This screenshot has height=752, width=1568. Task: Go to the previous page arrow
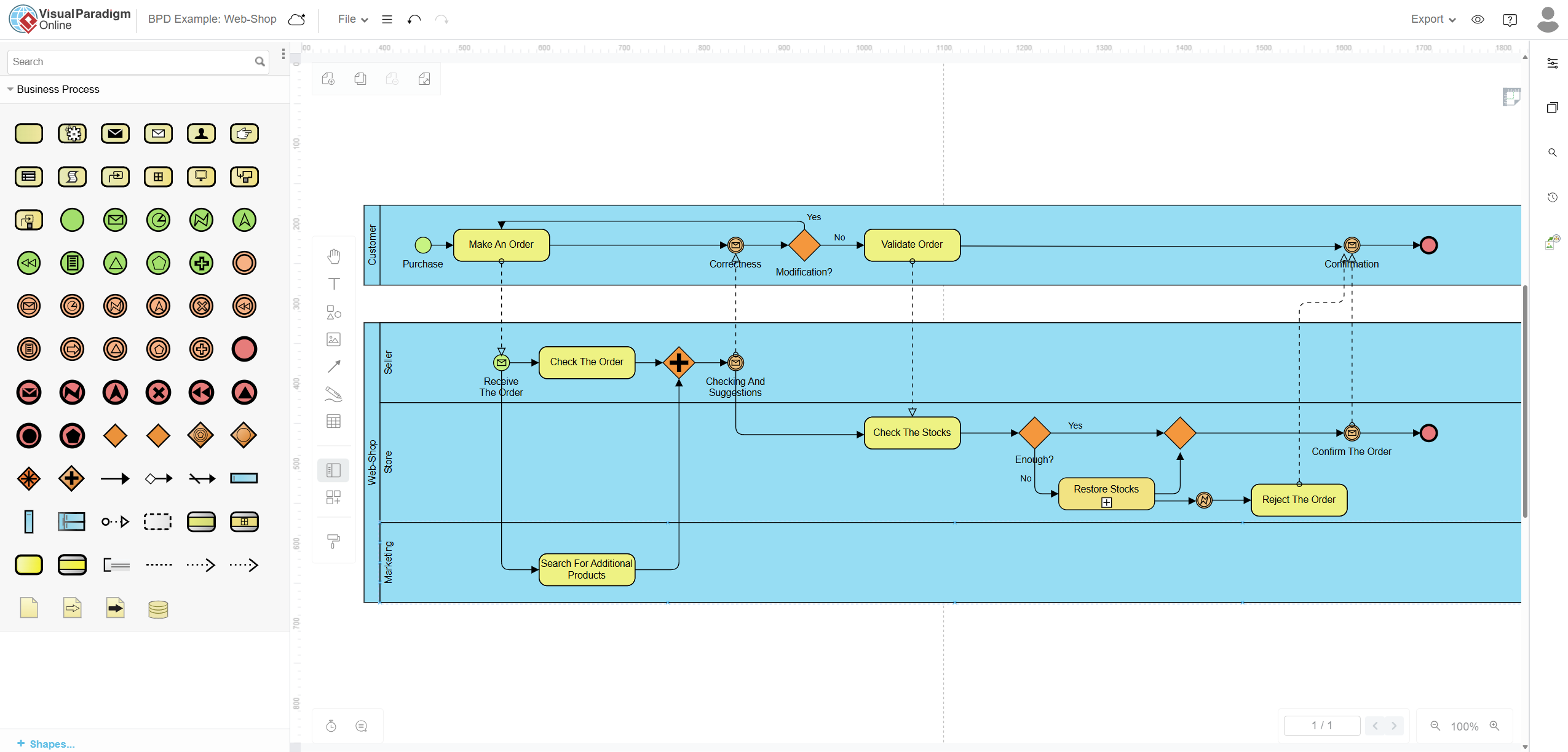(x=1375, y=726)
